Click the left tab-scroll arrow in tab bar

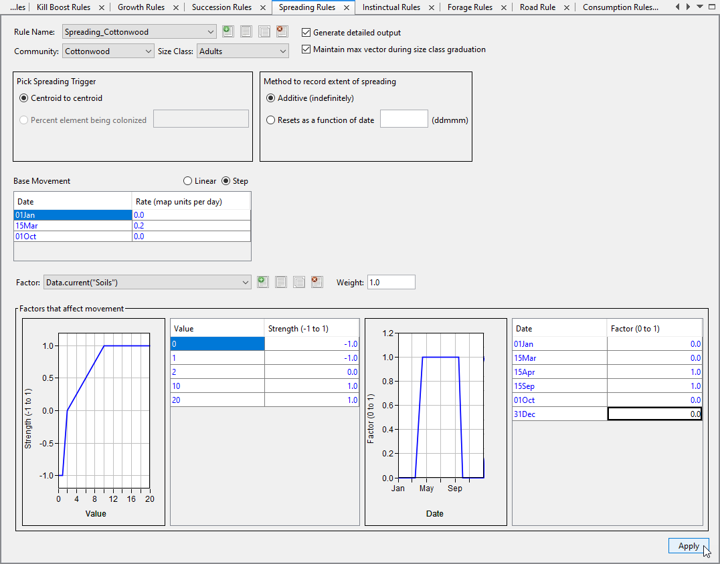(x=678, y=7)
